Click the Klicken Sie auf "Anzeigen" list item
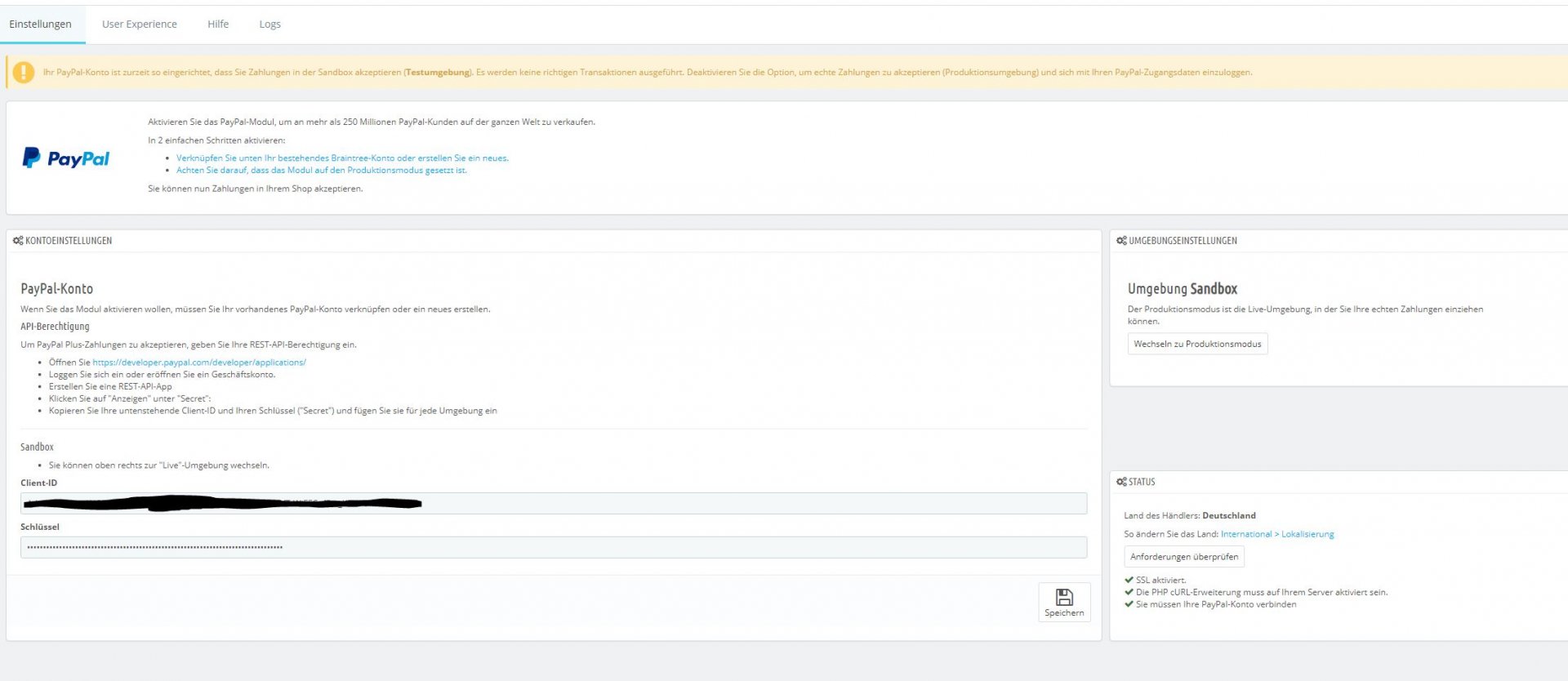The image size is (1568, 681). click(130, 399)
